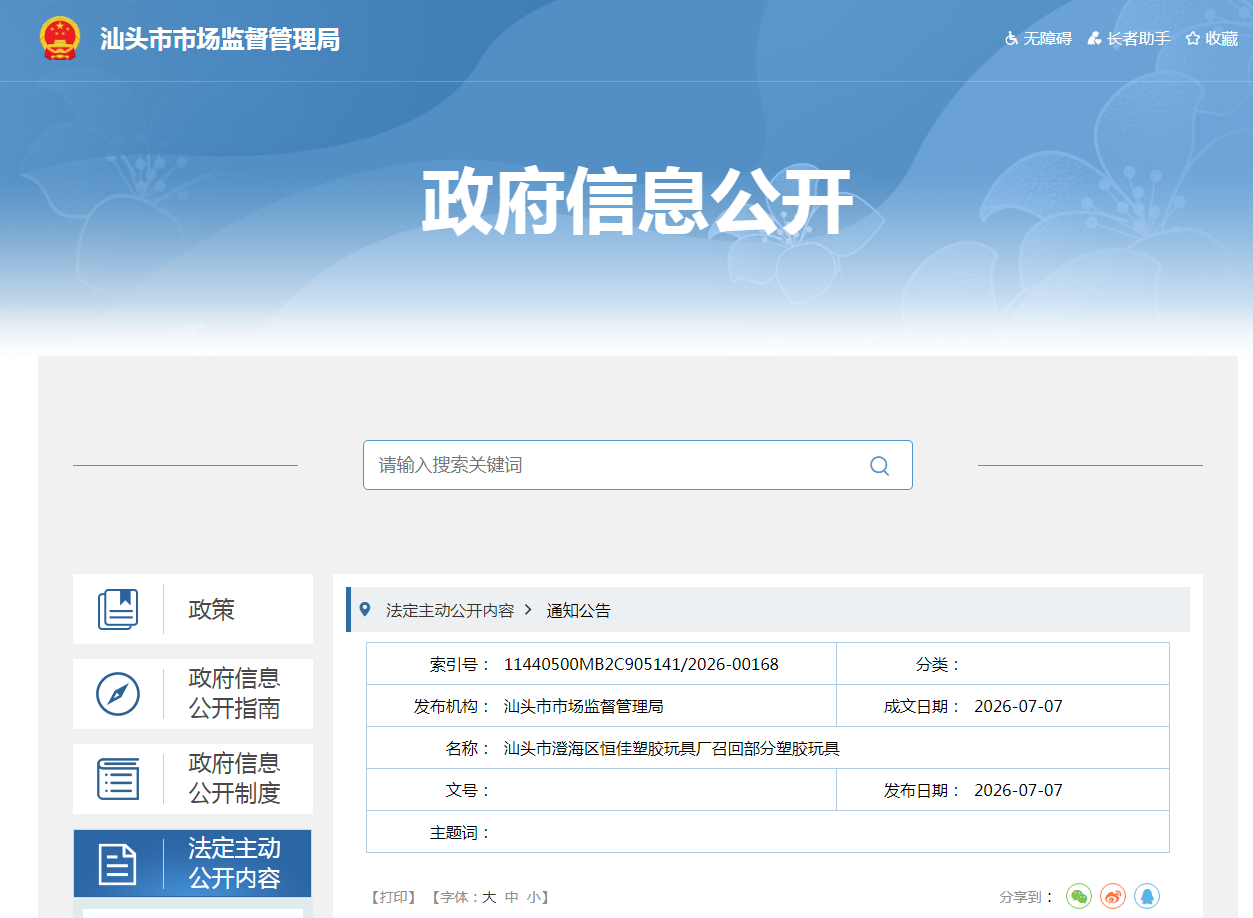Click the search keyword input field

pos(615,465)
